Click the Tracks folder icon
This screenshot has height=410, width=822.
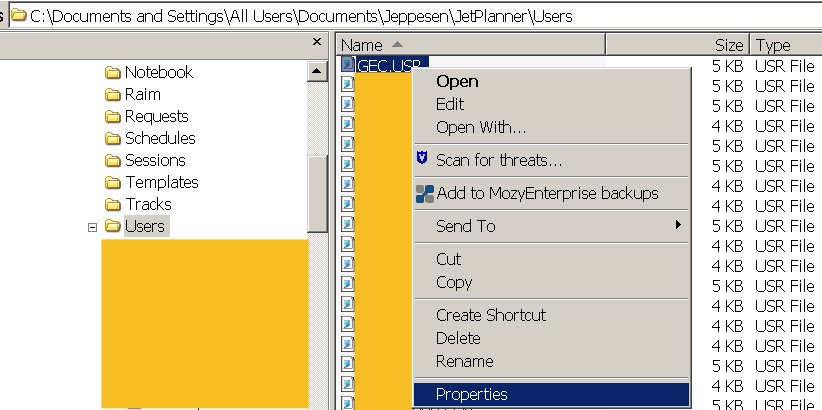click(x=113, y=204)
